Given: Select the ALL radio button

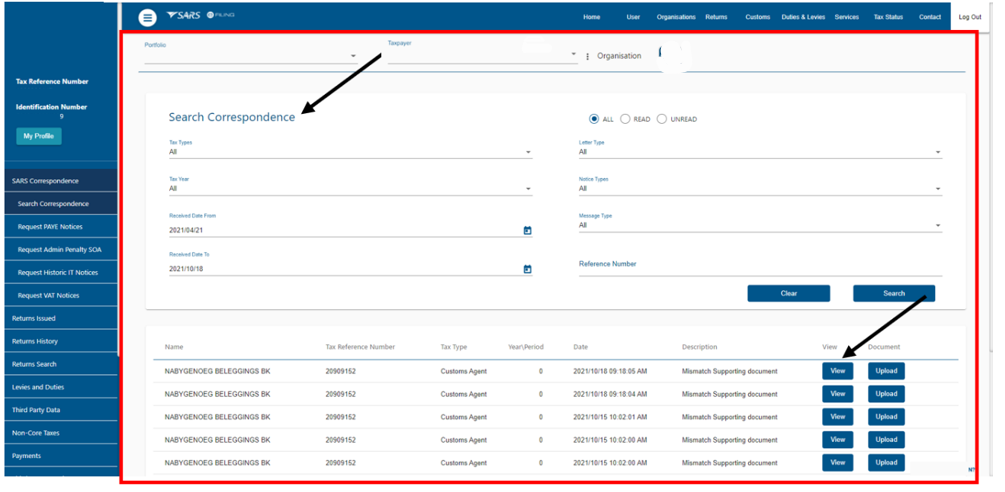Looking at the screenshot, I should pos(594,119).
